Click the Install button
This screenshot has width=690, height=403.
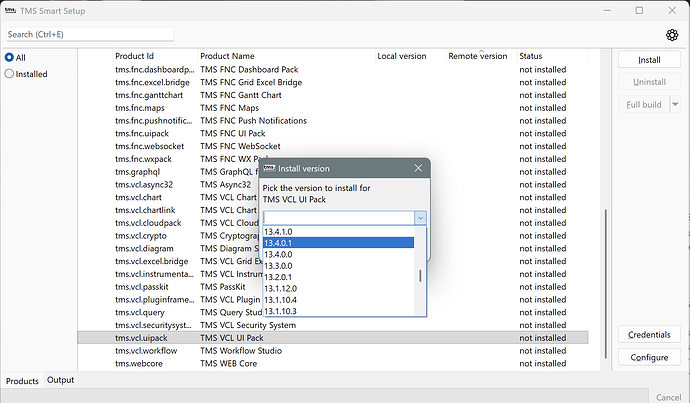pyautogui.click(x=649, y=60)
